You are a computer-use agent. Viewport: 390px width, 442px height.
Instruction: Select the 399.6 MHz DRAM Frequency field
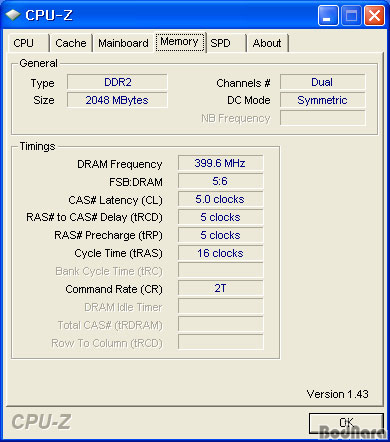tap(220, 163)
